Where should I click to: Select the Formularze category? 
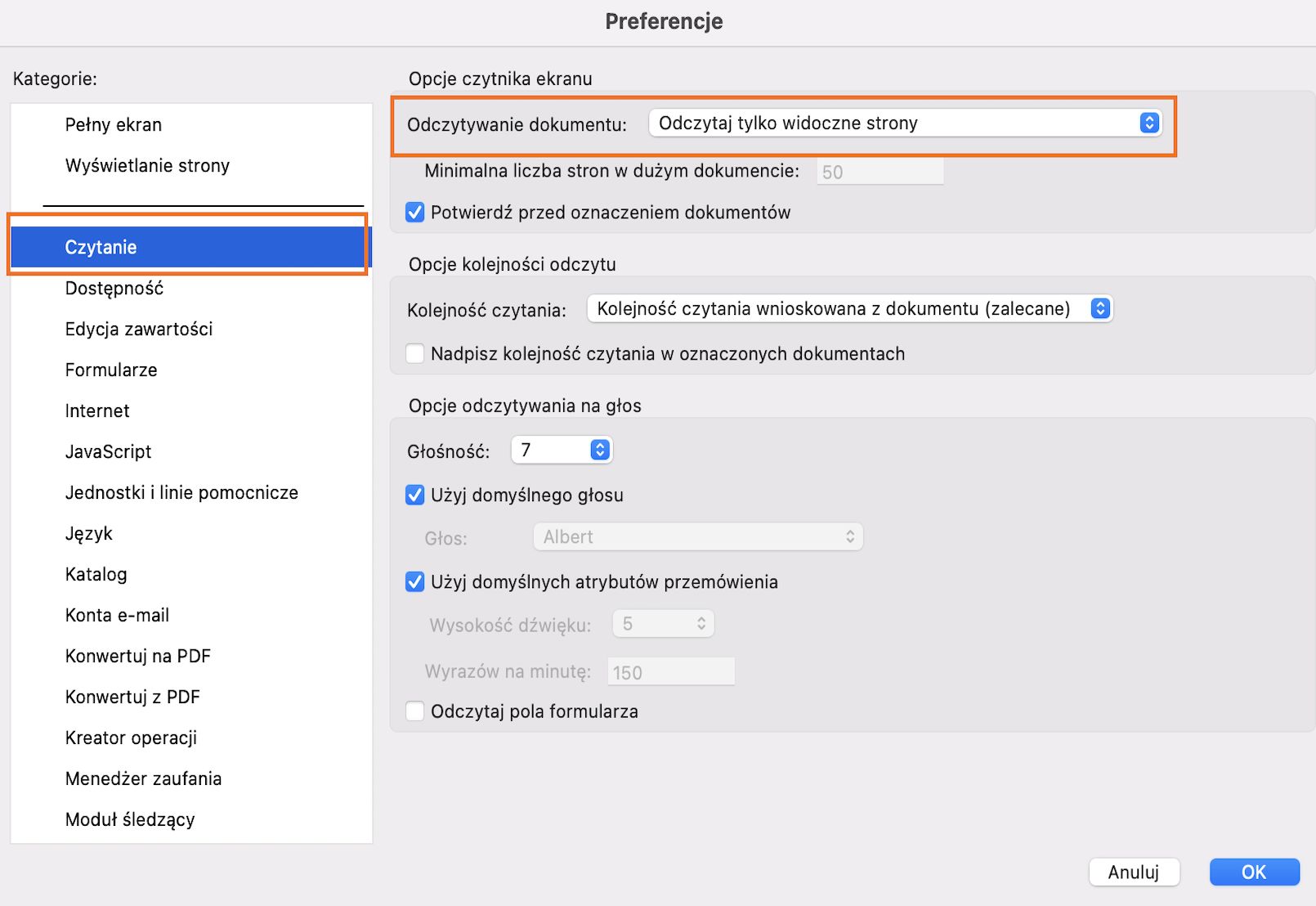point(111,370)
